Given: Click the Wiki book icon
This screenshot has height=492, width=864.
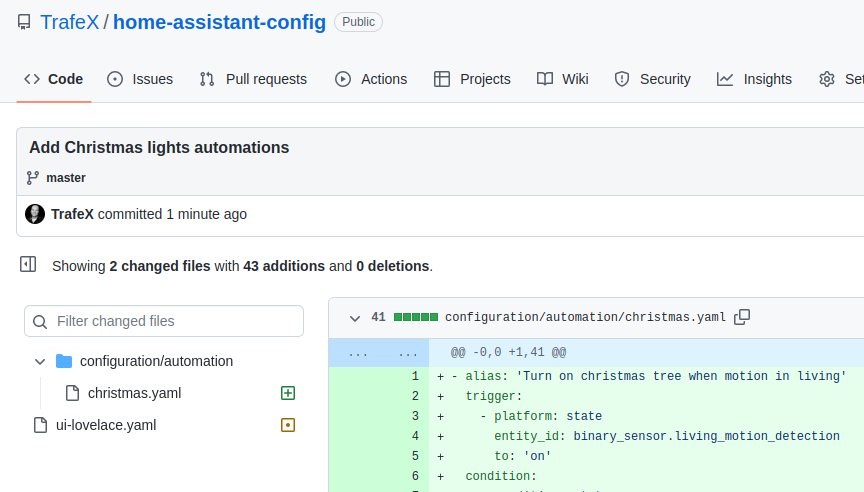Looking at the screenshot, I should [545, 79].
